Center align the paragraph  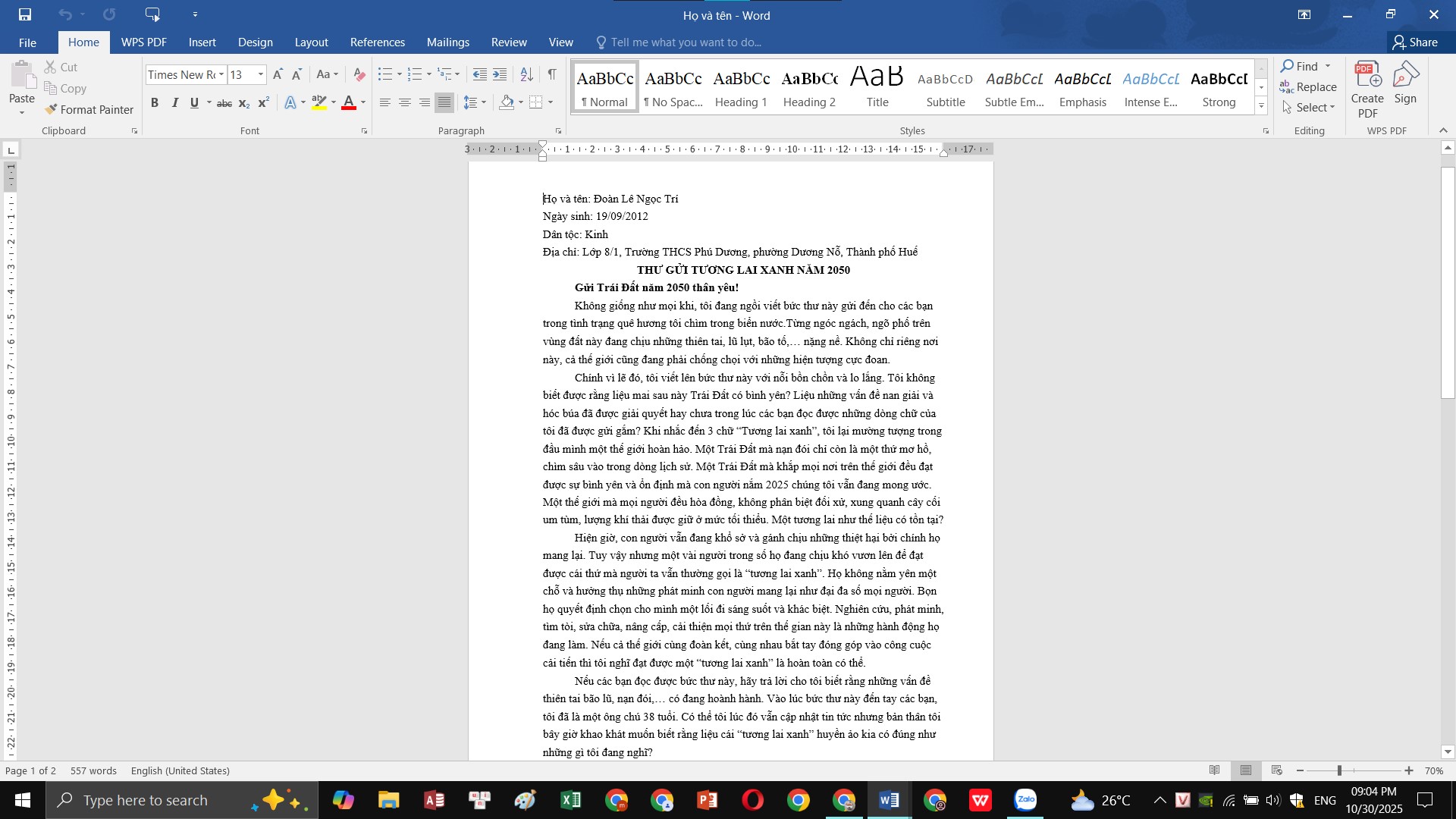coord(405,102)
